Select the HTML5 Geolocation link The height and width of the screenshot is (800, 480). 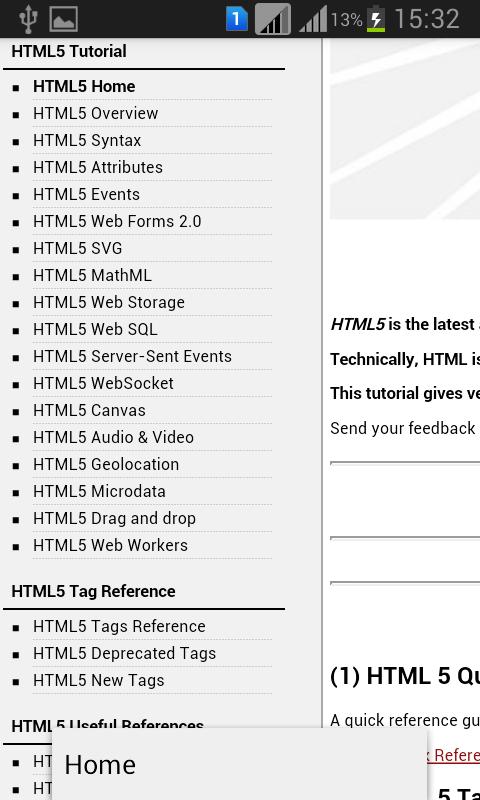(x=106, y=465)
